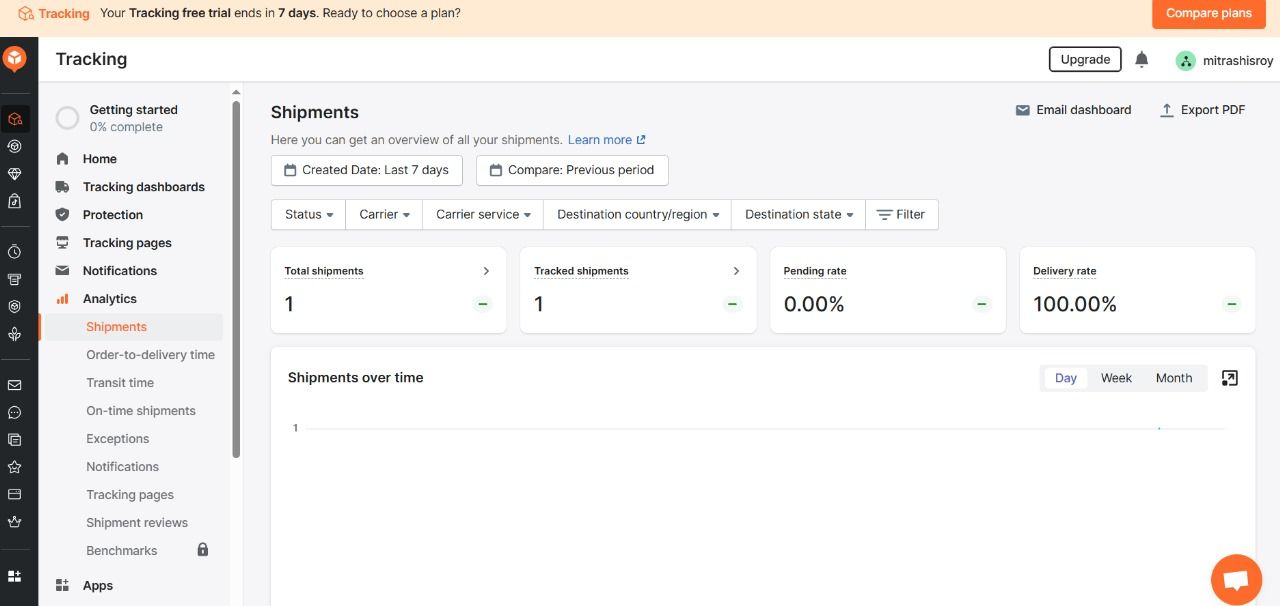This screenshot has height=606, width=1280.
Task: Expand the Destination country/region filter
Action: click(636, 214)
